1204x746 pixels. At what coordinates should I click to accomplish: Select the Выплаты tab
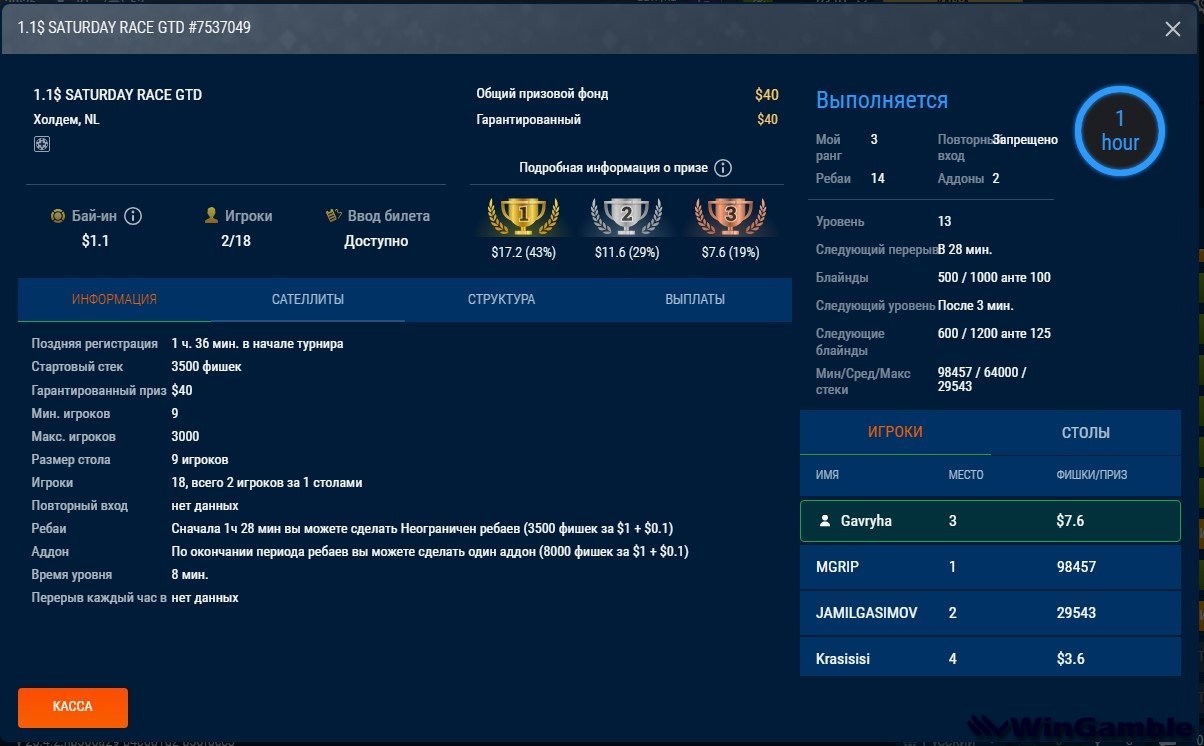click(x=695, y=300)
